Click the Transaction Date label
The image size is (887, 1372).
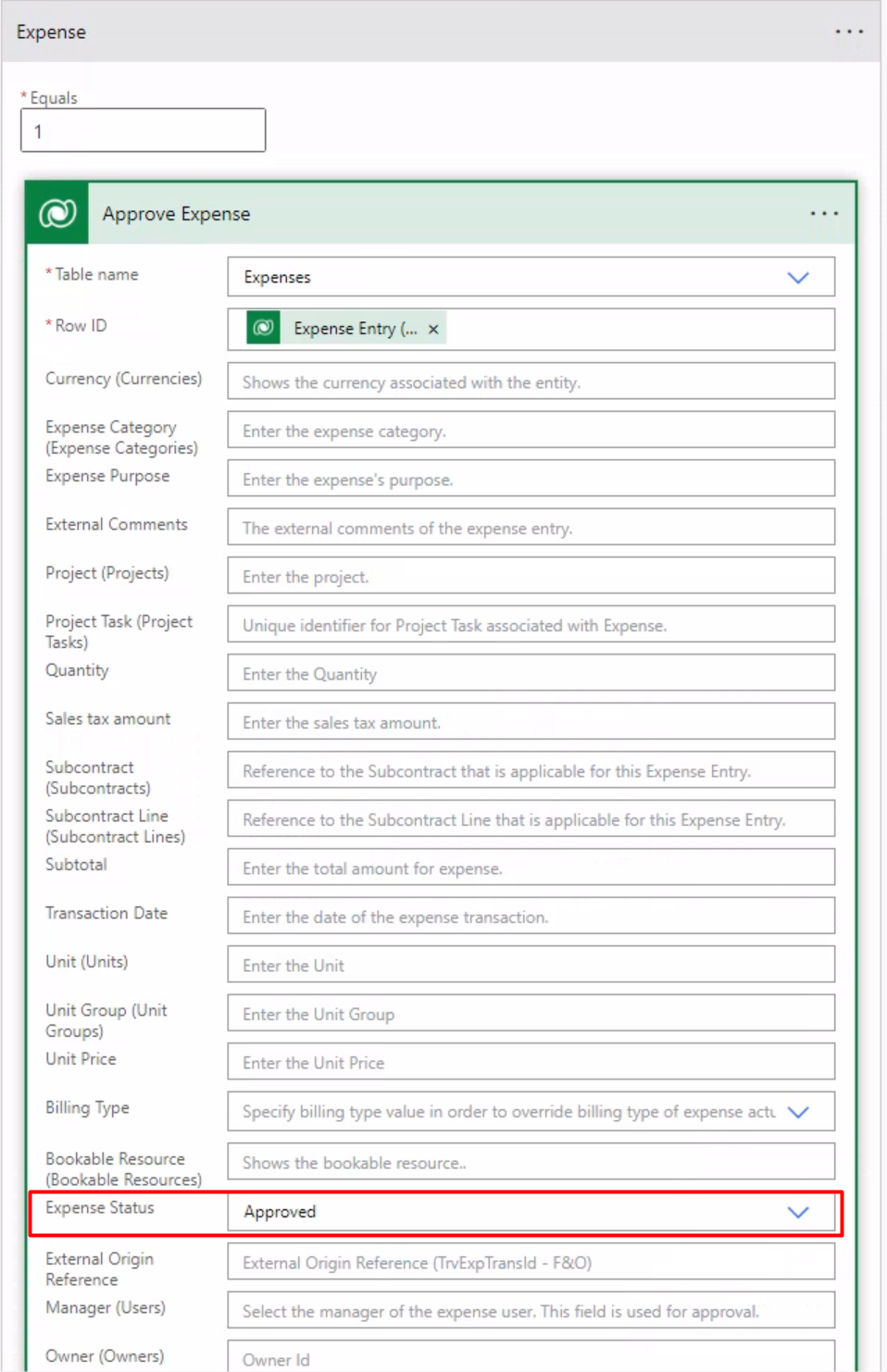106,913
